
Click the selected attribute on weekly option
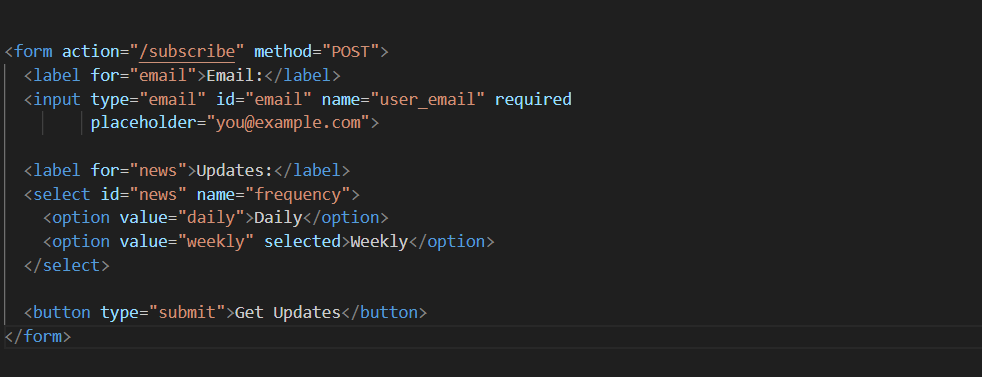tap(302, 242)
